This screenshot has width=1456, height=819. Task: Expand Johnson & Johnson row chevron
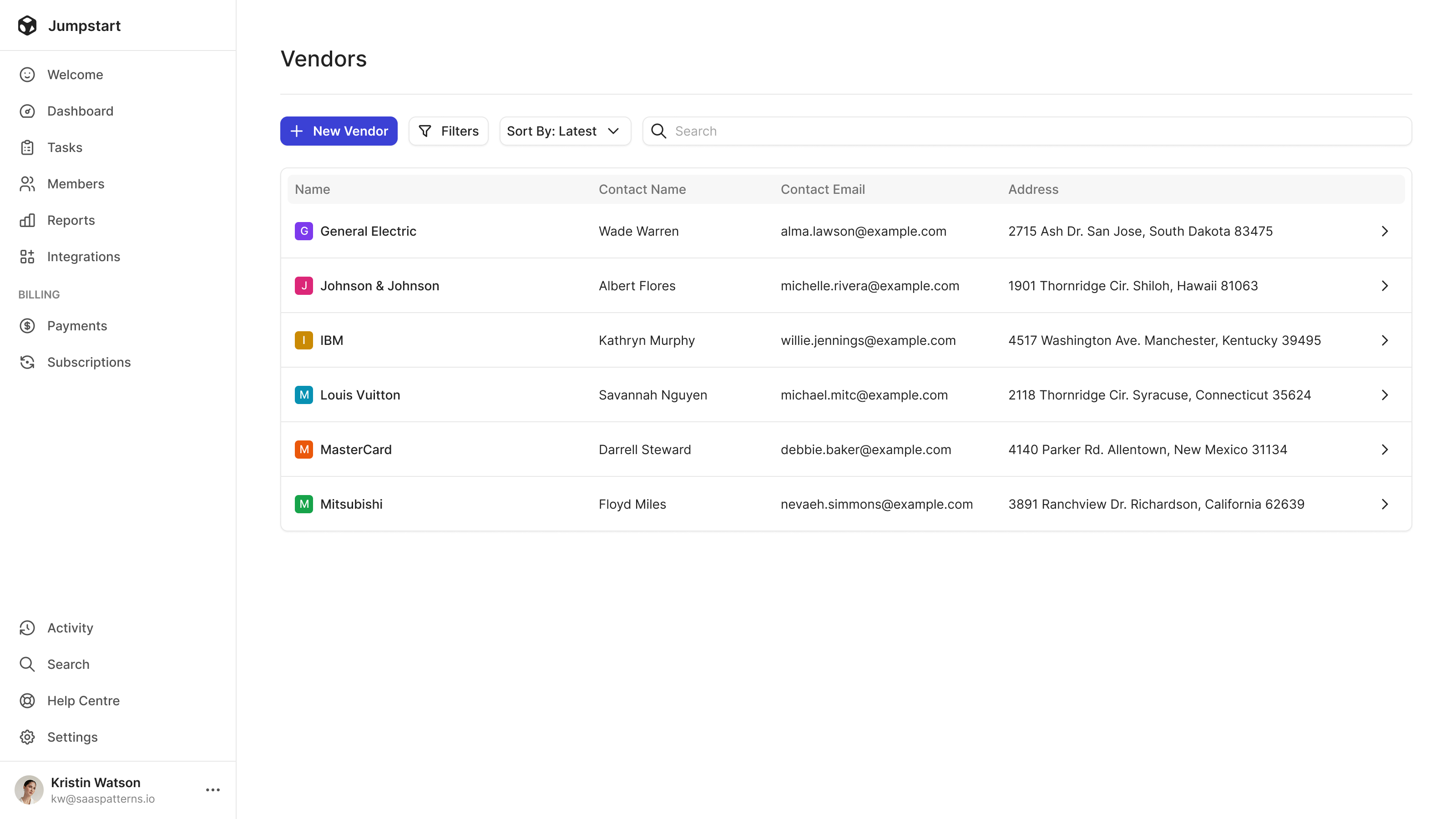tap(1385, 285)
